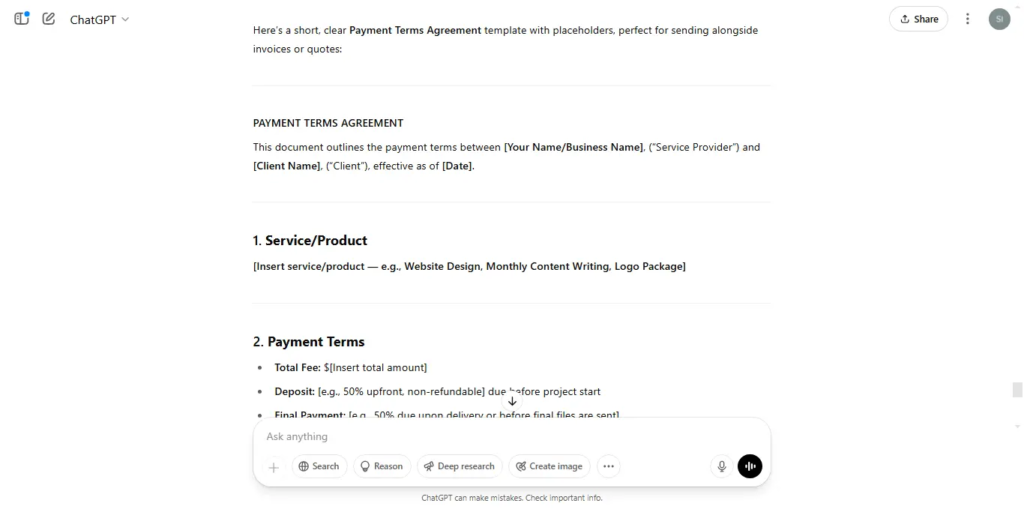Open the user profile avatar menu
This screenshot has height=509, width=1024.
pos(999,19)
